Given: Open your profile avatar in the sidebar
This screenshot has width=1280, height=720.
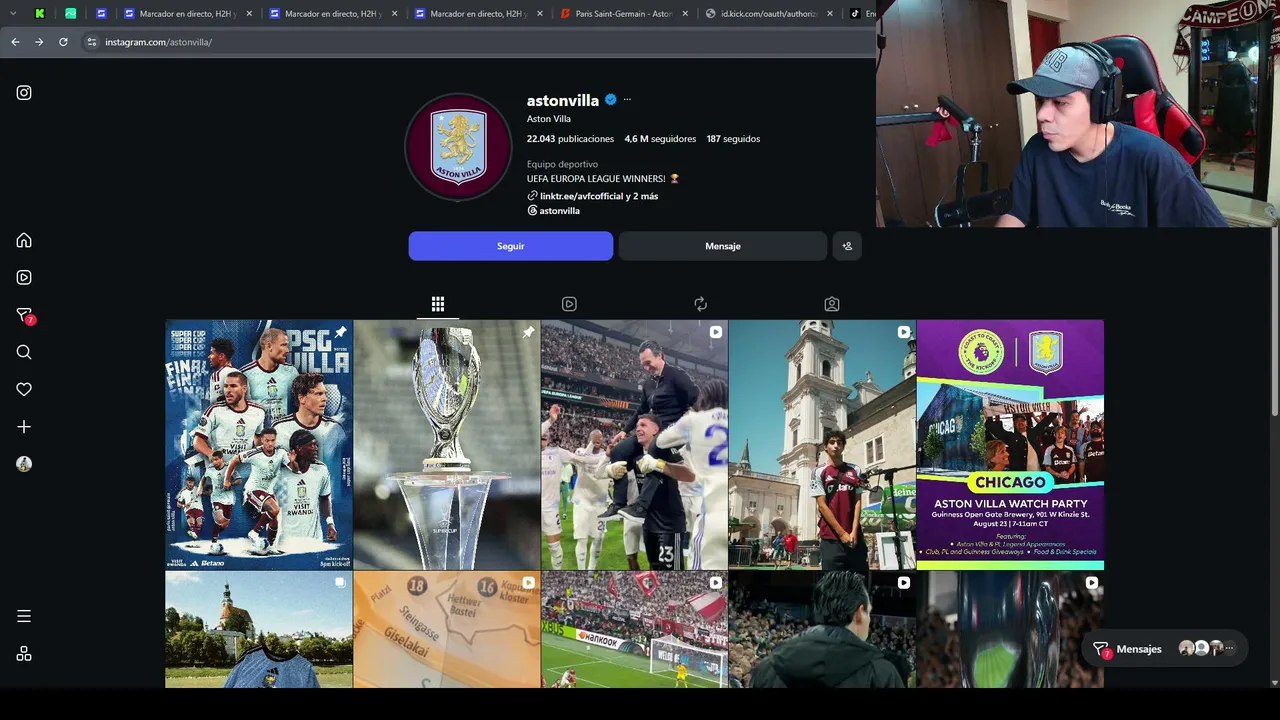Looking at the screenshot, I should click(x=24, y=464).
